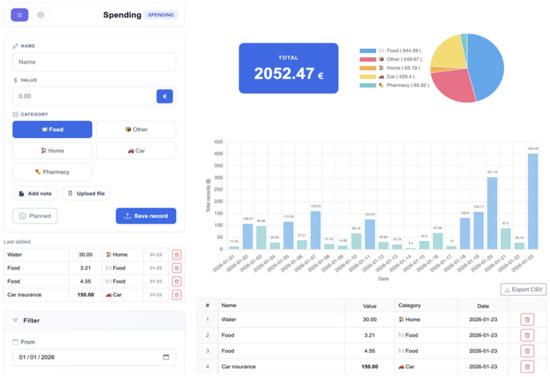Select the Other category
The height and width of the screenshot is (377, 550).
click(136, 129)
